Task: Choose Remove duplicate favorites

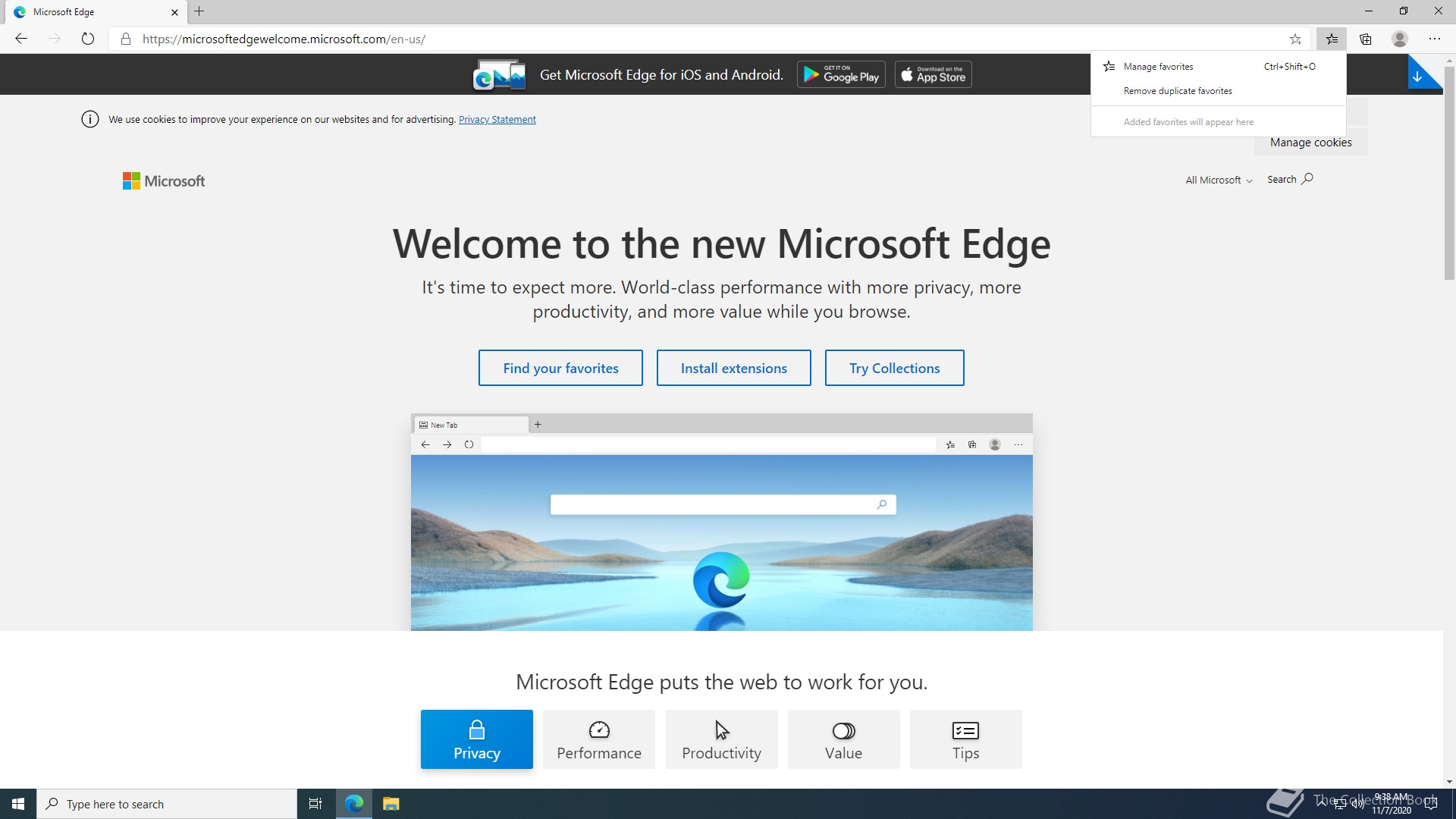Action: [1178, 91]
